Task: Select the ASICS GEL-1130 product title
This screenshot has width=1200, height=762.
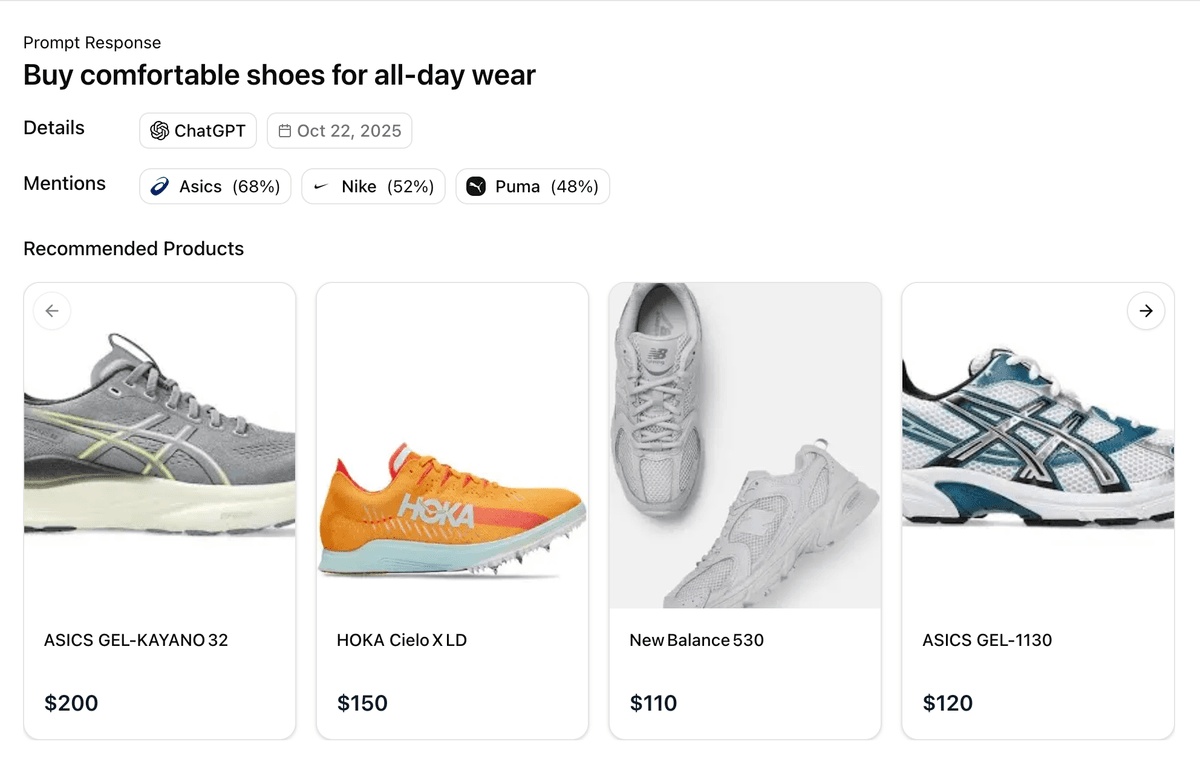Action: point(987,640)
